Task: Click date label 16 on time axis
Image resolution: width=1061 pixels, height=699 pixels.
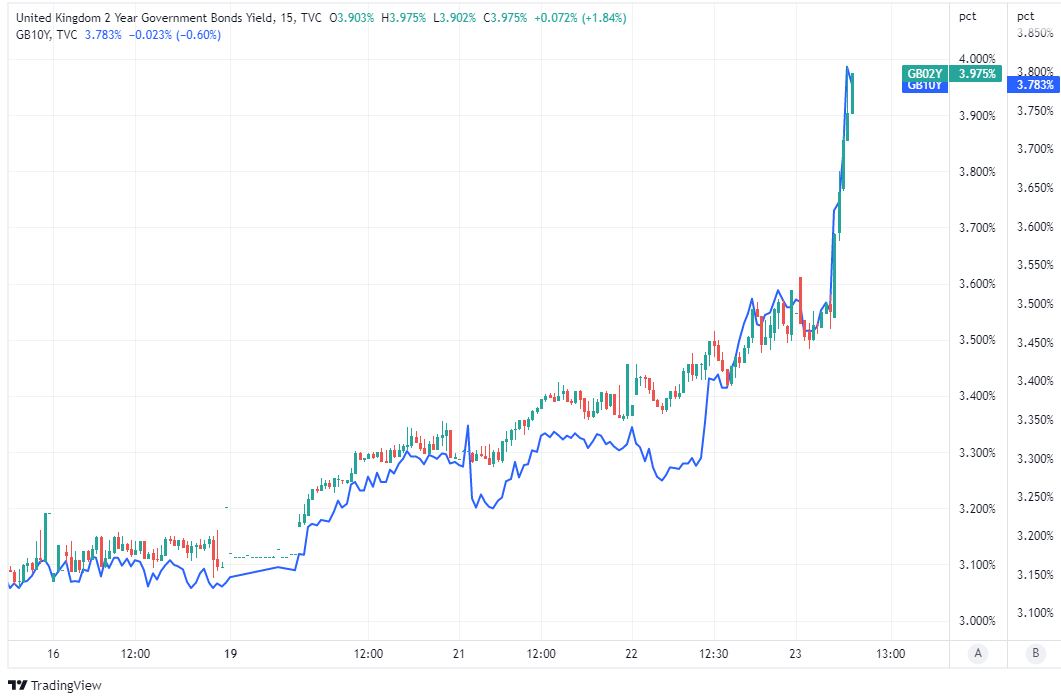Action: tap(53, 654)
